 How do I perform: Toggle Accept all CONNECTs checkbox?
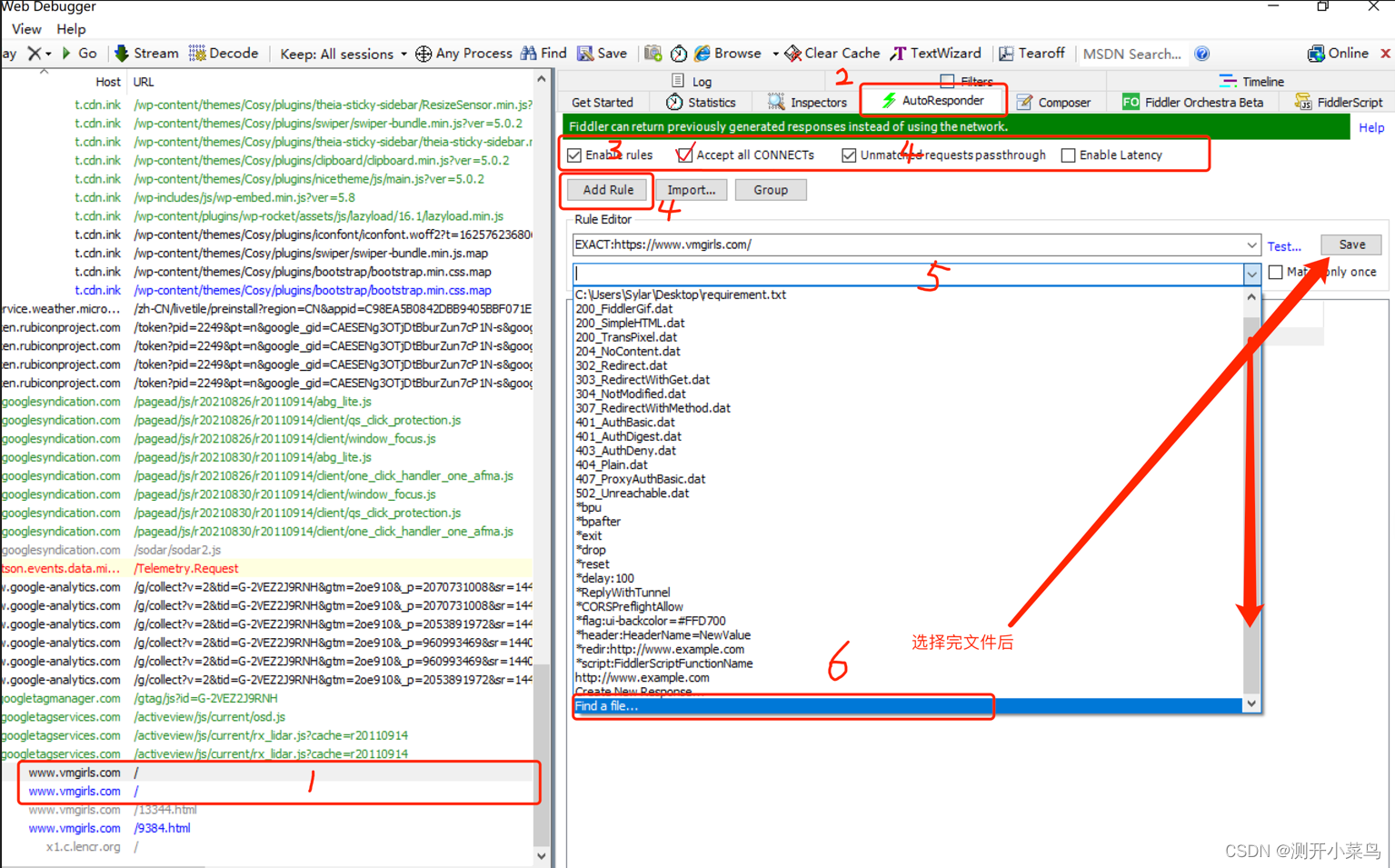[684, 155]
